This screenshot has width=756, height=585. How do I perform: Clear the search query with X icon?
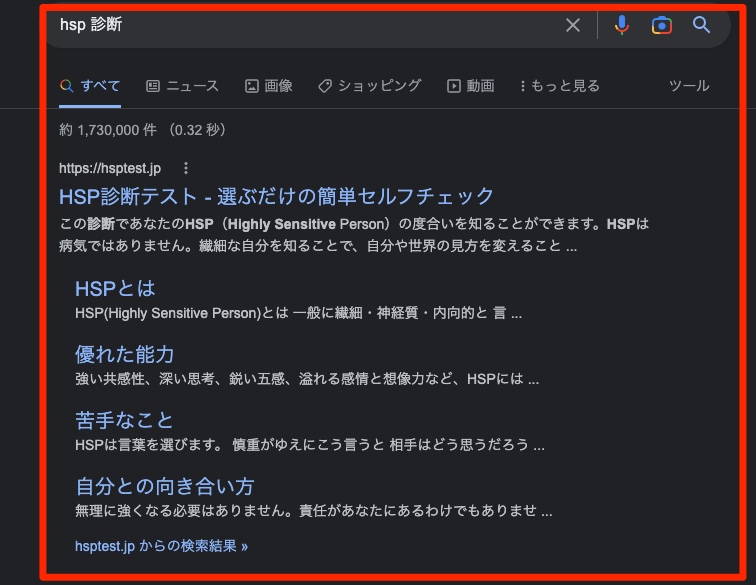click(572, 25)
